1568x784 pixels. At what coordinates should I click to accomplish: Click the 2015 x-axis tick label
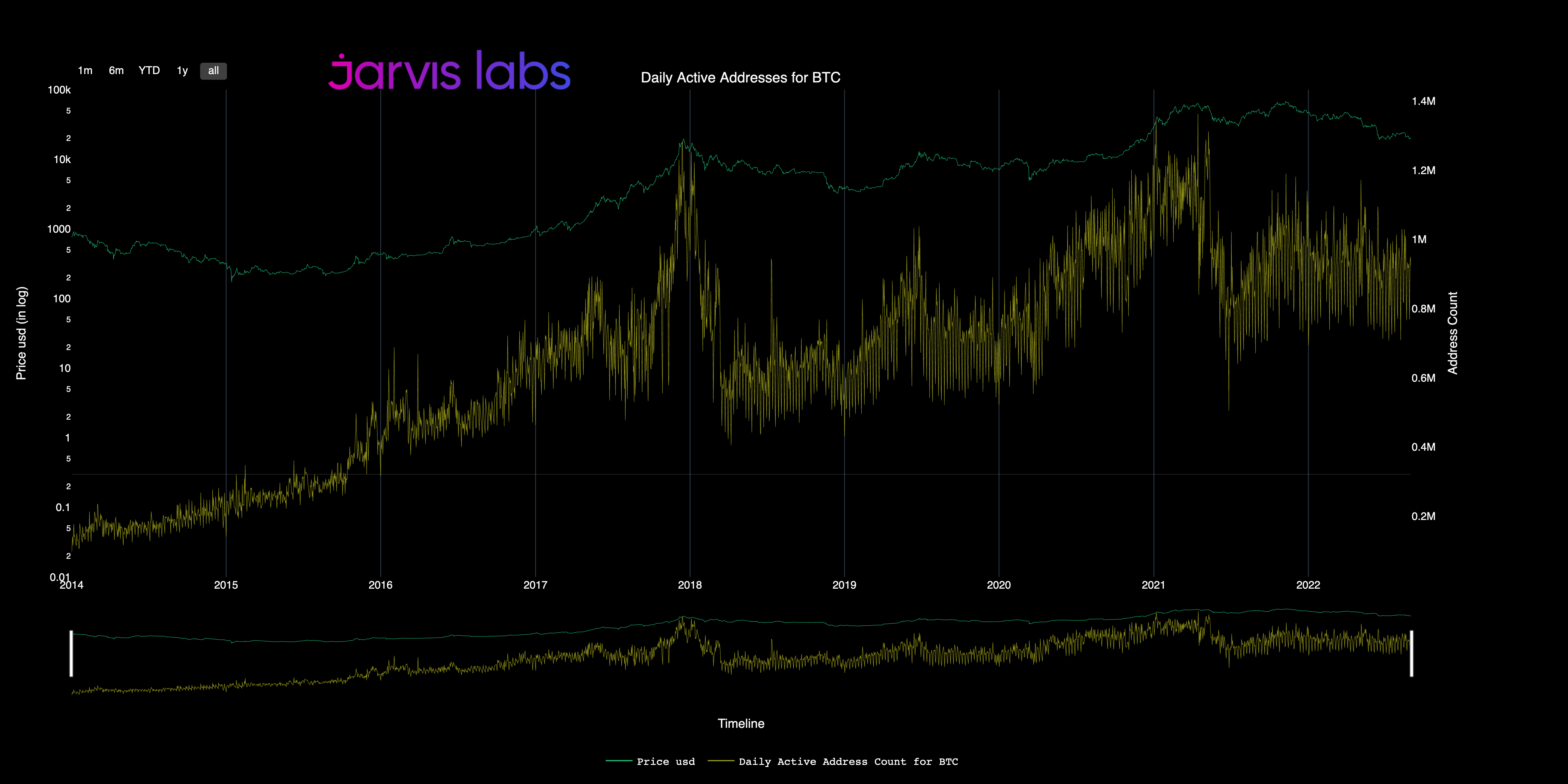click(226, 585)
